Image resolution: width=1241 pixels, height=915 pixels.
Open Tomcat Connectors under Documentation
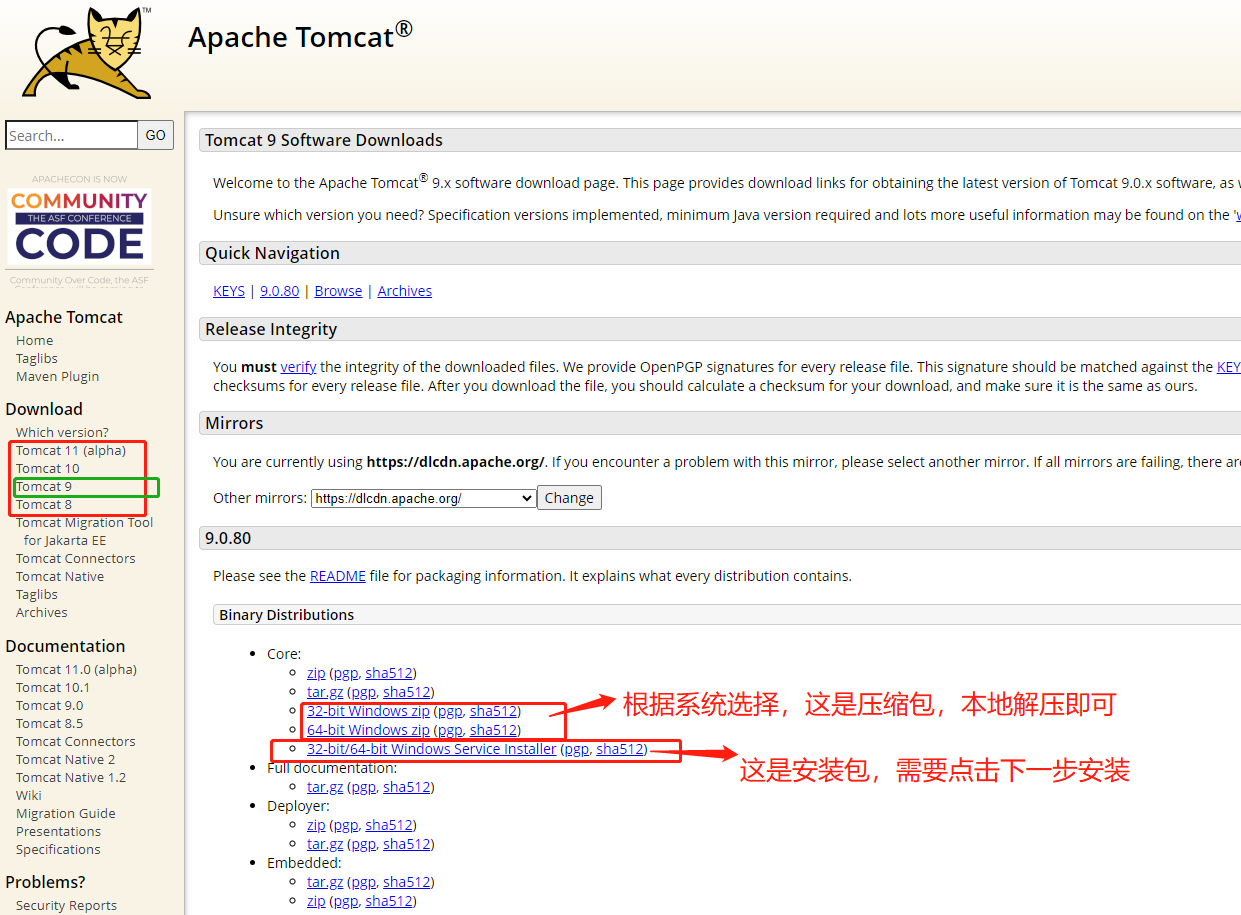pos(76,741)
